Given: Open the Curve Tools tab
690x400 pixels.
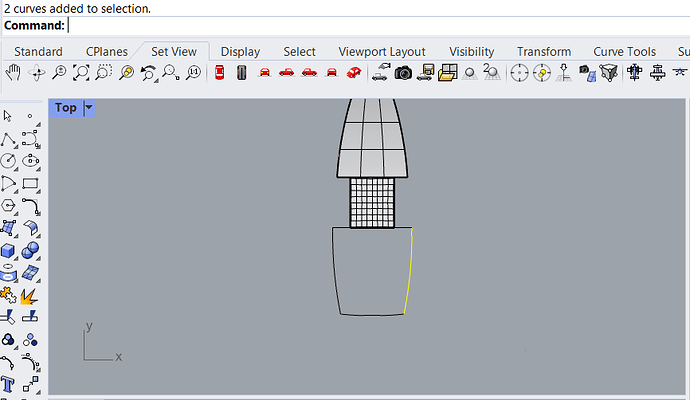Looking at the screenshot, I should (x=624, y=51).
